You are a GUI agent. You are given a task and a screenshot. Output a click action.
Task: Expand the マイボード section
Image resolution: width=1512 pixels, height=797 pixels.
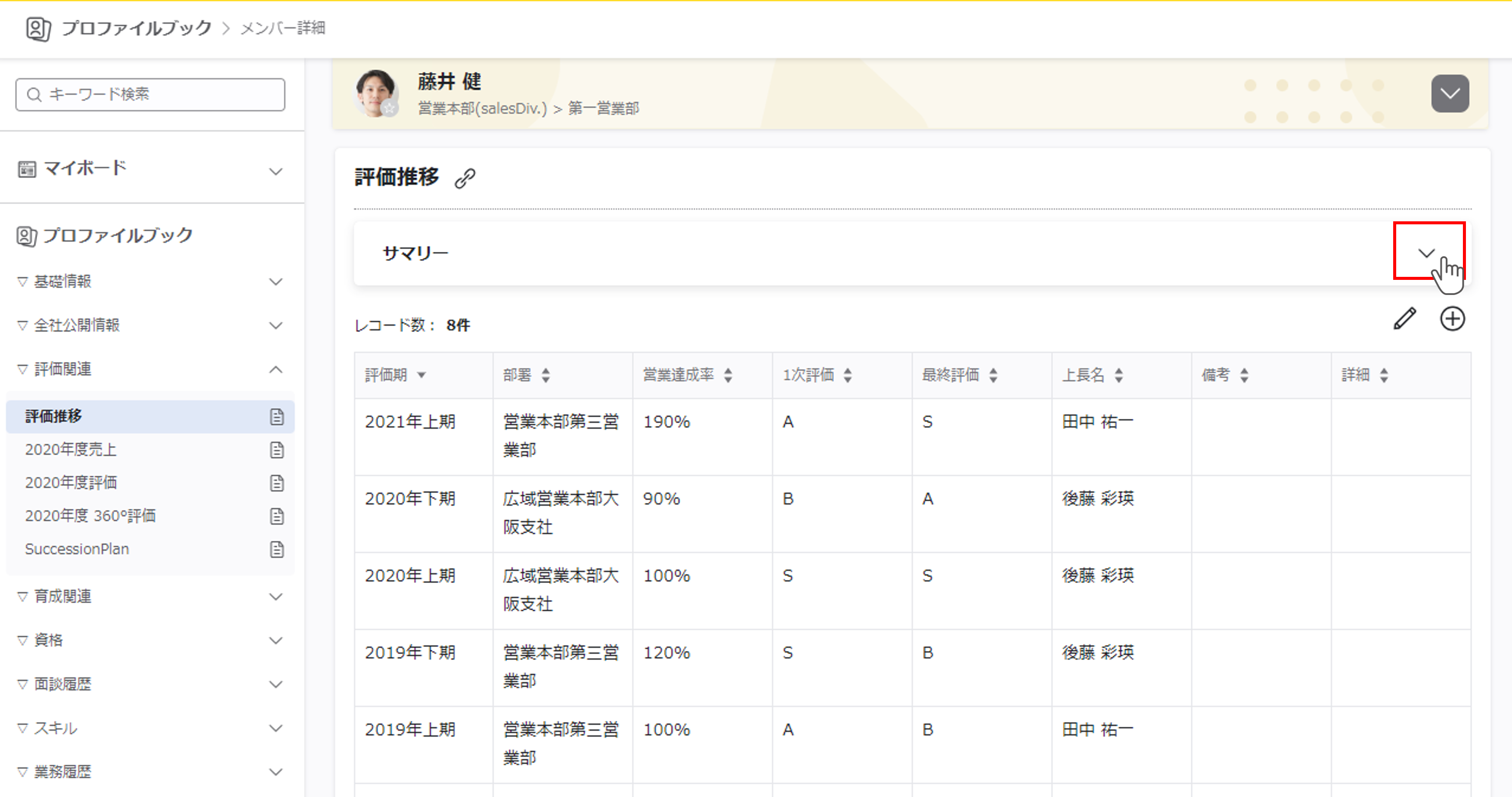click(x=275, y=171)
